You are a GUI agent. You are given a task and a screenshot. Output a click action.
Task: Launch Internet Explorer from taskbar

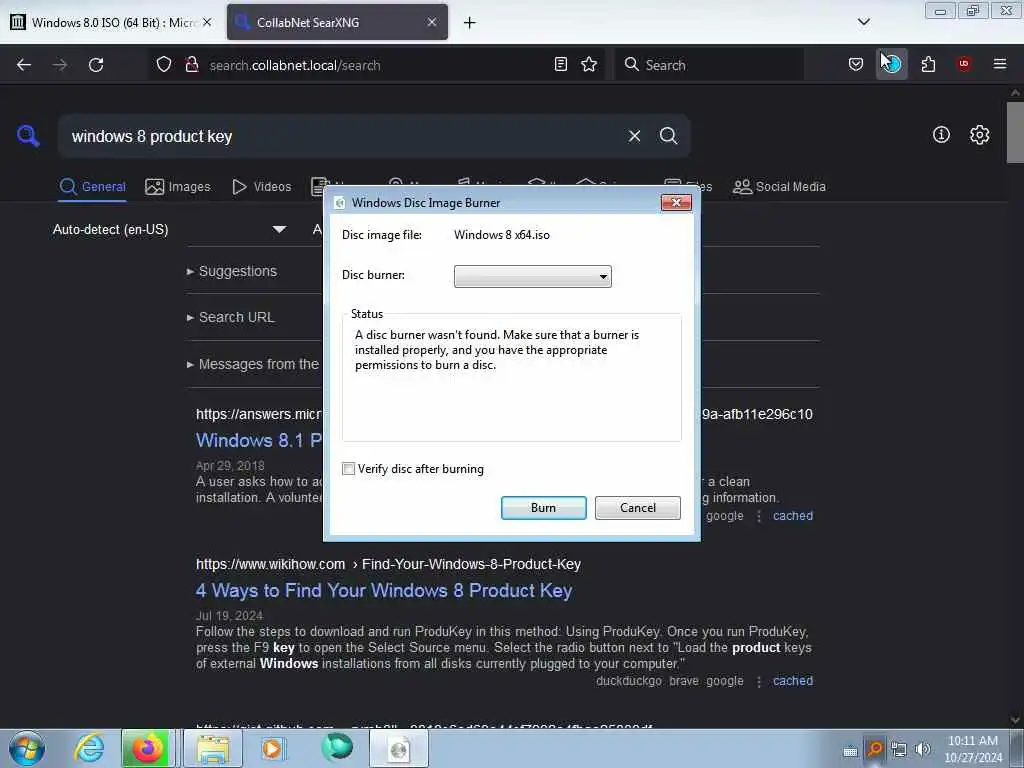point(89,748)
